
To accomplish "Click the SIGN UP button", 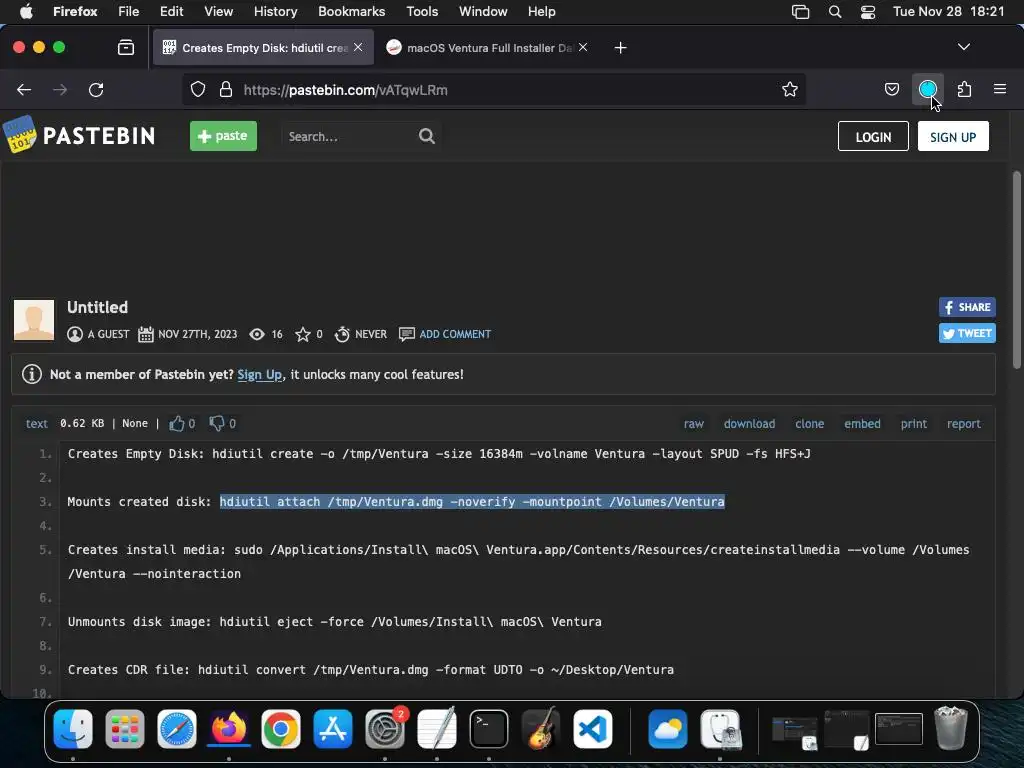I will point(953,136).
